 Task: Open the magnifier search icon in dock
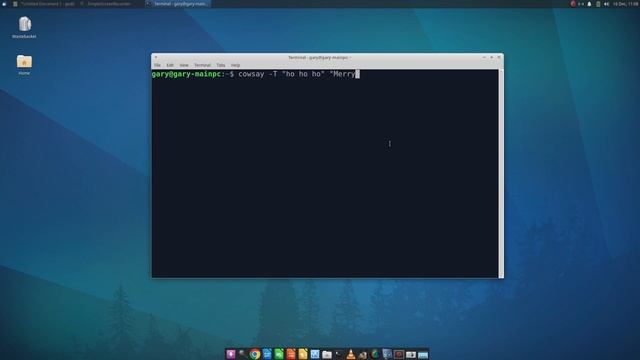tap(242, 354)
